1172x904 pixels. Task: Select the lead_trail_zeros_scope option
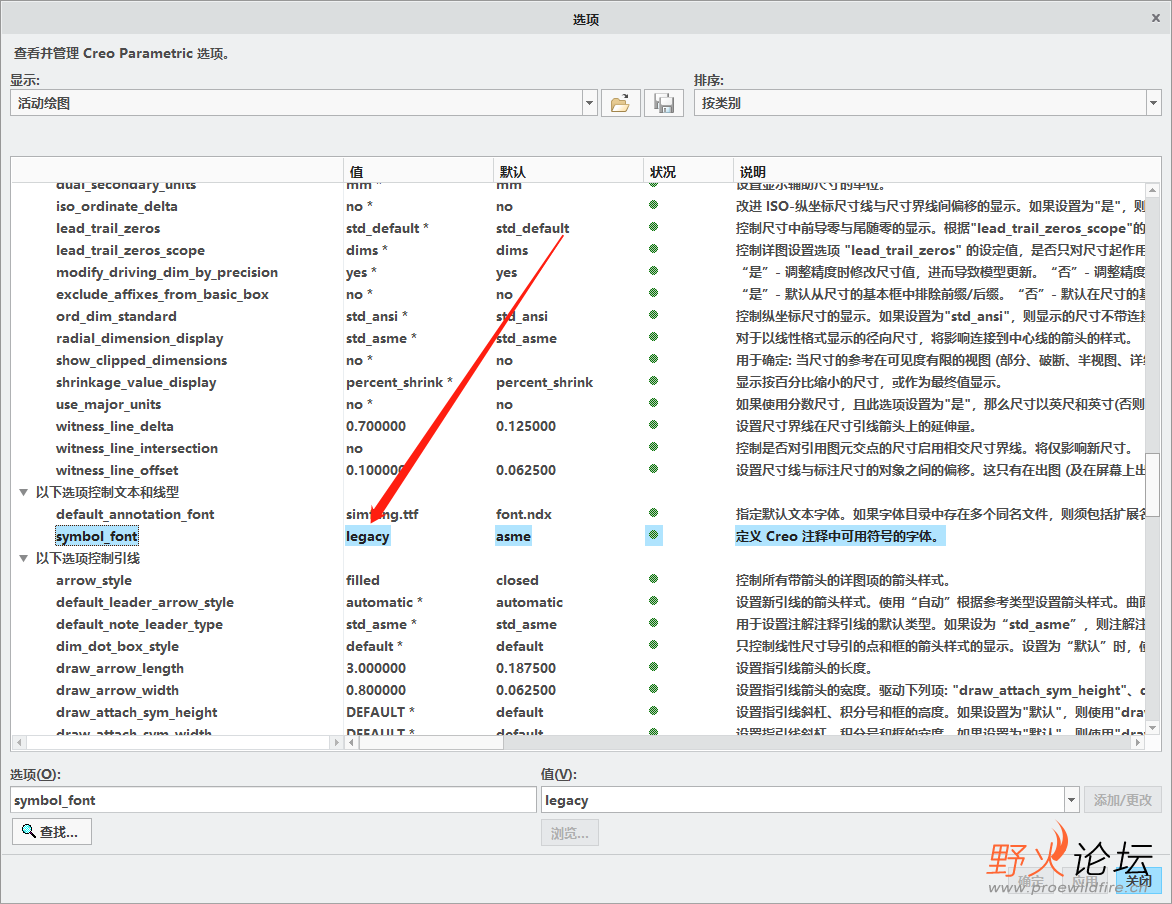[130, 250]
